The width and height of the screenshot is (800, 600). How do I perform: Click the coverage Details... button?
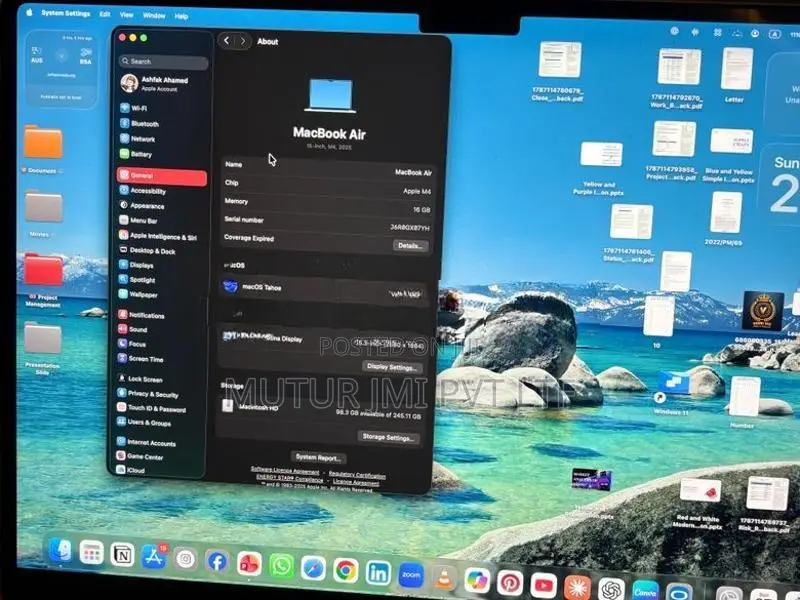pos(411,246)
